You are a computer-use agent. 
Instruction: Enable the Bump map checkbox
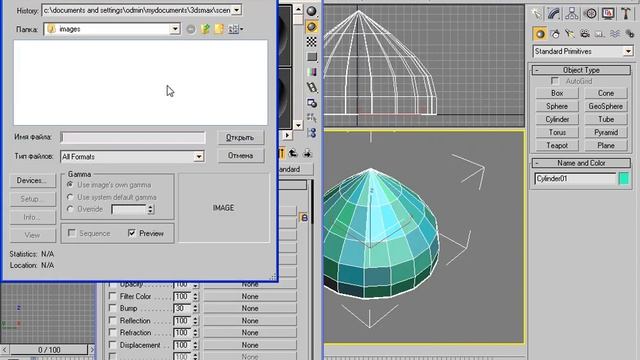(x=112, y=308)
